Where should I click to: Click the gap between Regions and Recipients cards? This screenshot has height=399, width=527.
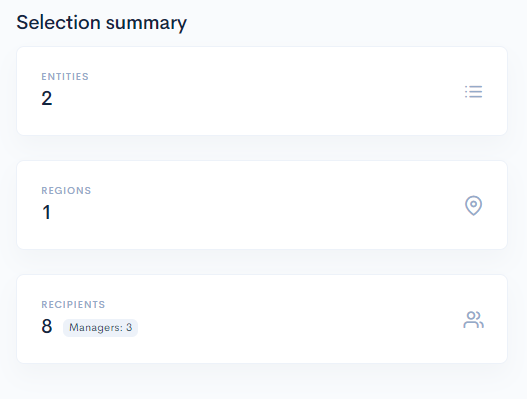pos(262,262)
